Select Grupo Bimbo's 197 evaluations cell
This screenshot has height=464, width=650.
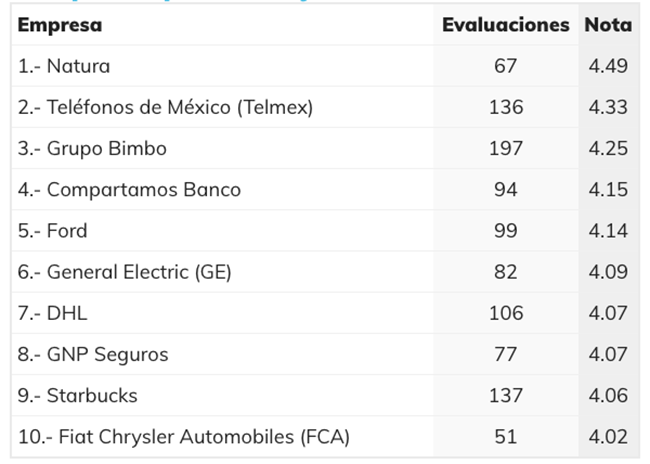tap(506, 148)
